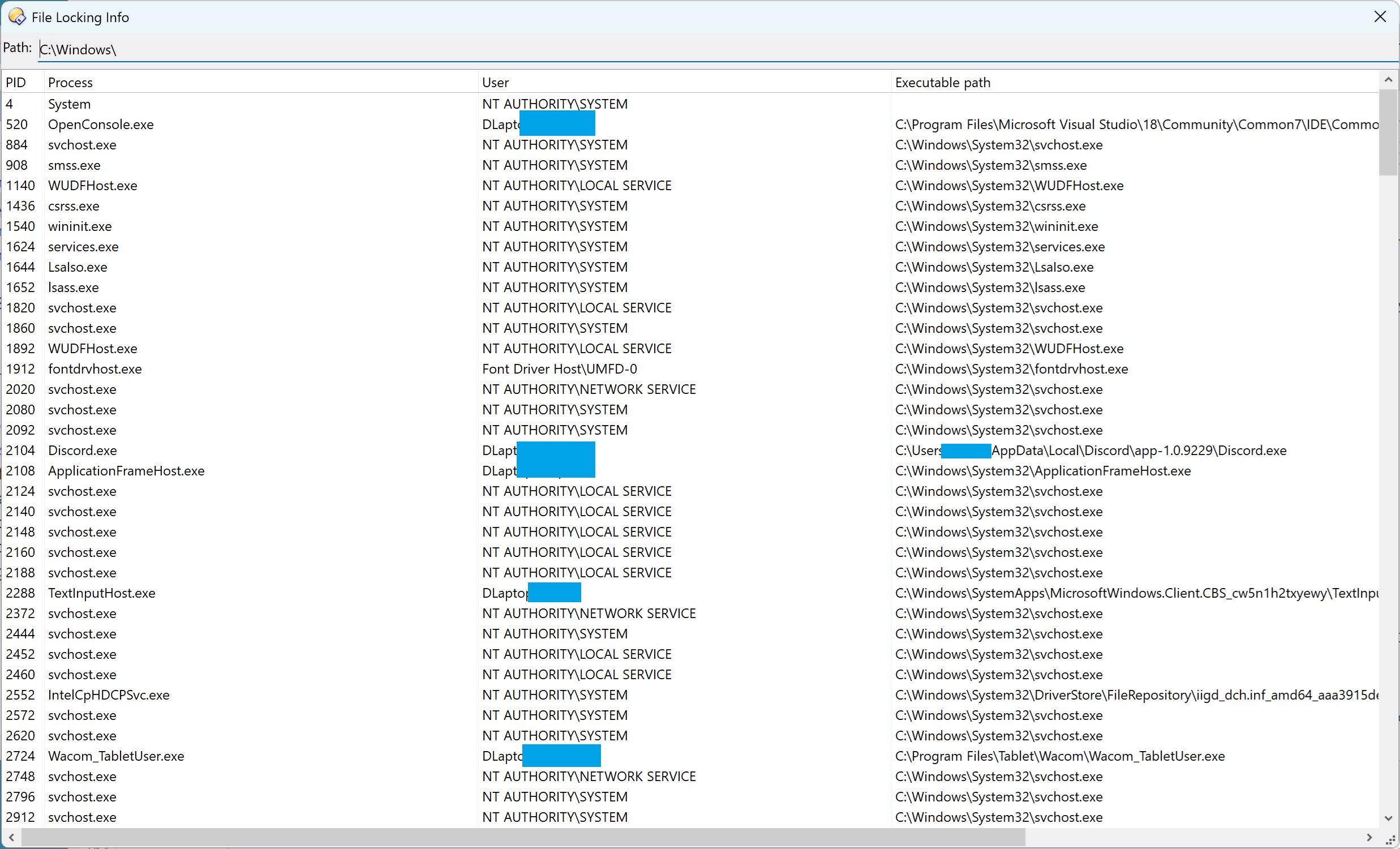Select svchost.exe row with PID 2620

click(690, 736)
